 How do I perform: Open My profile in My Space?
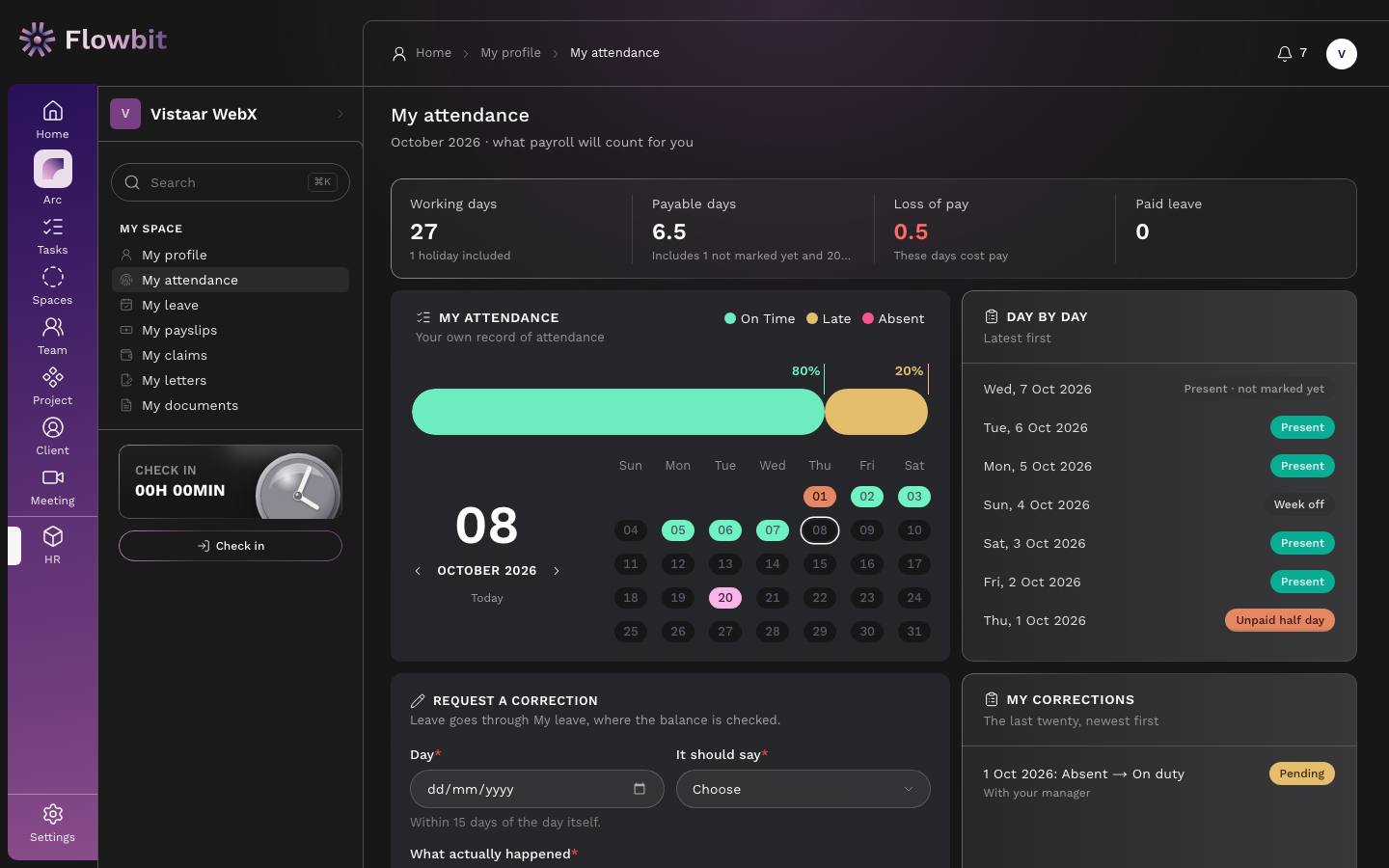pos(230,255)
